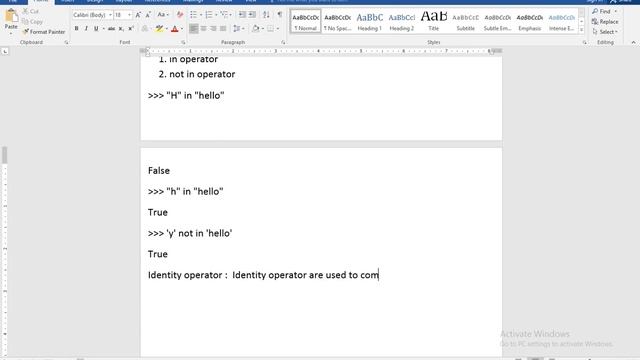Viewport: 640px width, 360px height.
Task: Toggle italic formatting
Action: click(x=86, y=29)
